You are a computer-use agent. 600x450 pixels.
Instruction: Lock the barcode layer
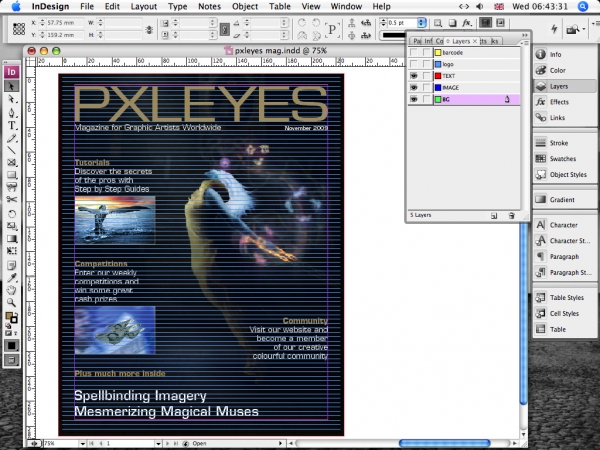coord(426,52)
